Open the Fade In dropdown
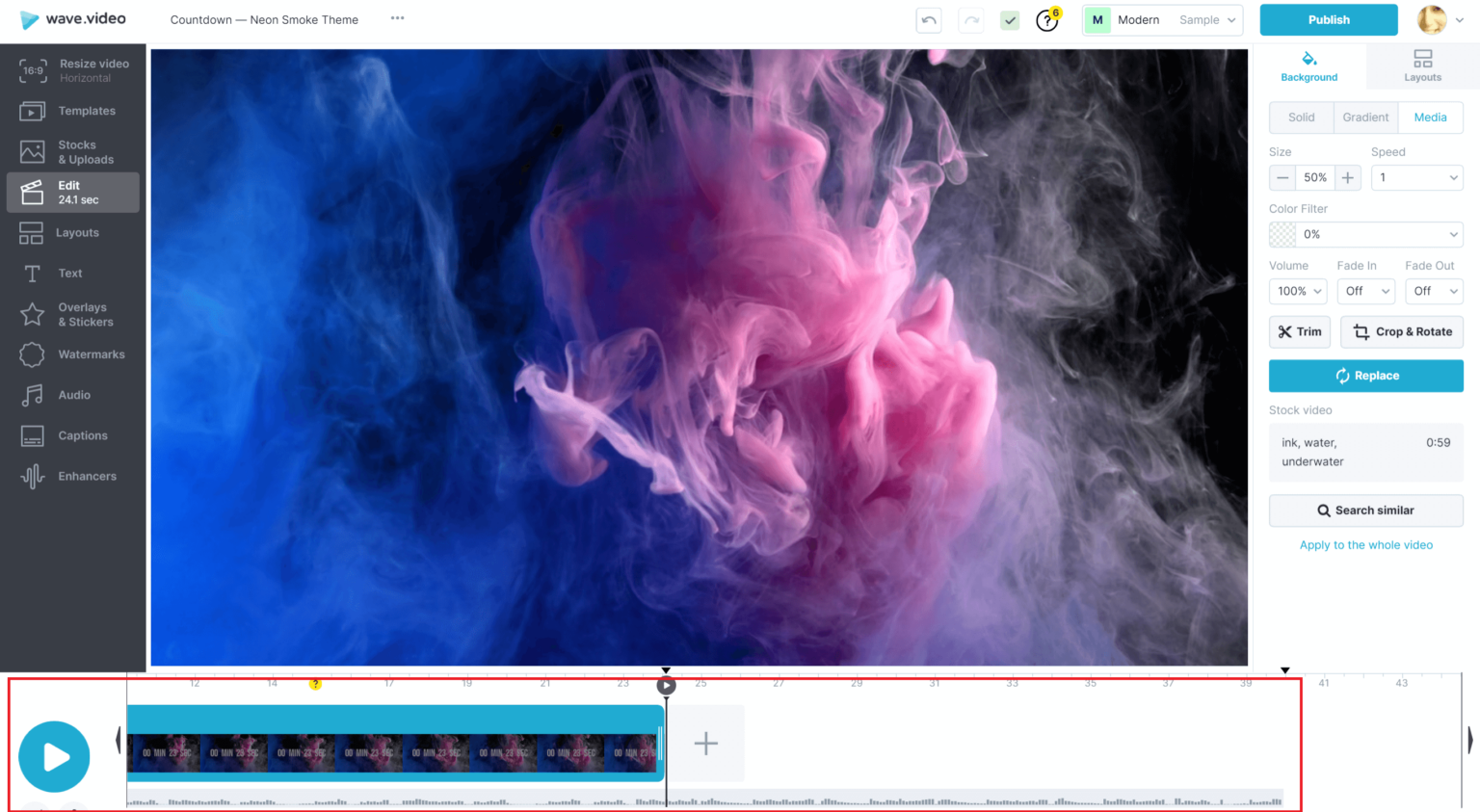The width and height of the screenshot is (1480, 812). [x=1365, y=291]
